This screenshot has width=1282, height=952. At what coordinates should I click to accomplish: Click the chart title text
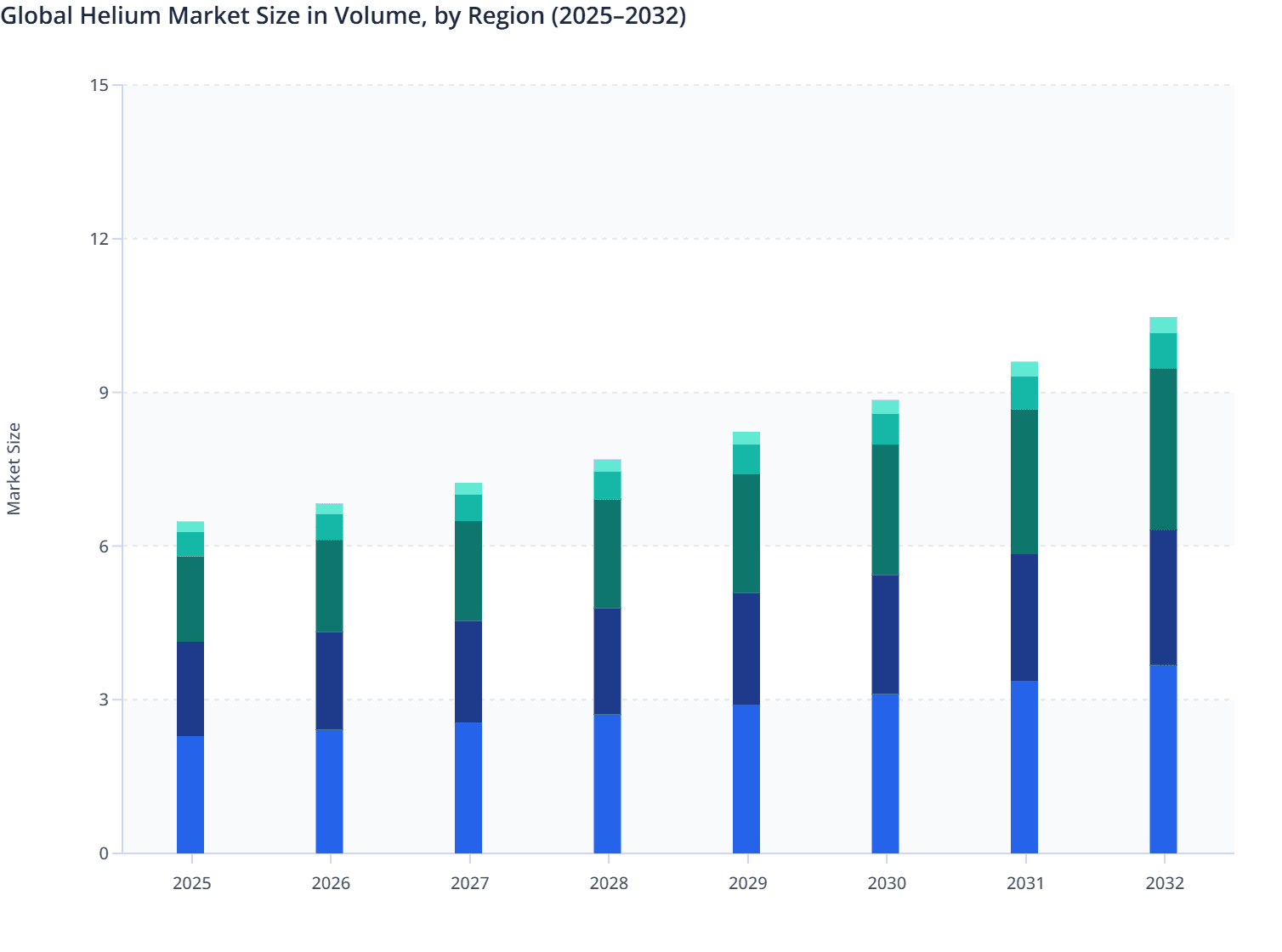(344, 16)
